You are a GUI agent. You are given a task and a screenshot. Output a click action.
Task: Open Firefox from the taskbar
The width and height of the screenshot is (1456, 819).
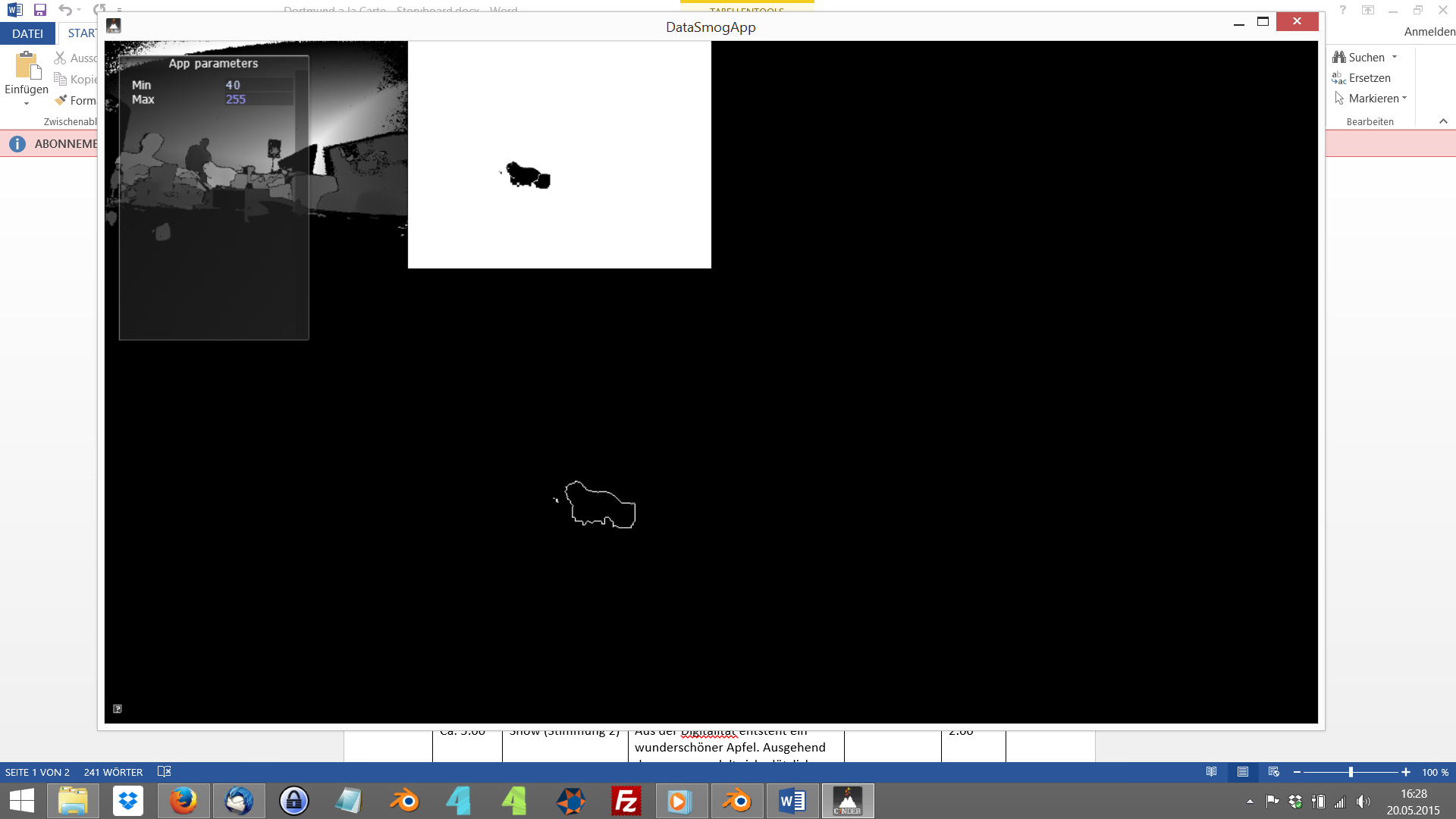183,801
